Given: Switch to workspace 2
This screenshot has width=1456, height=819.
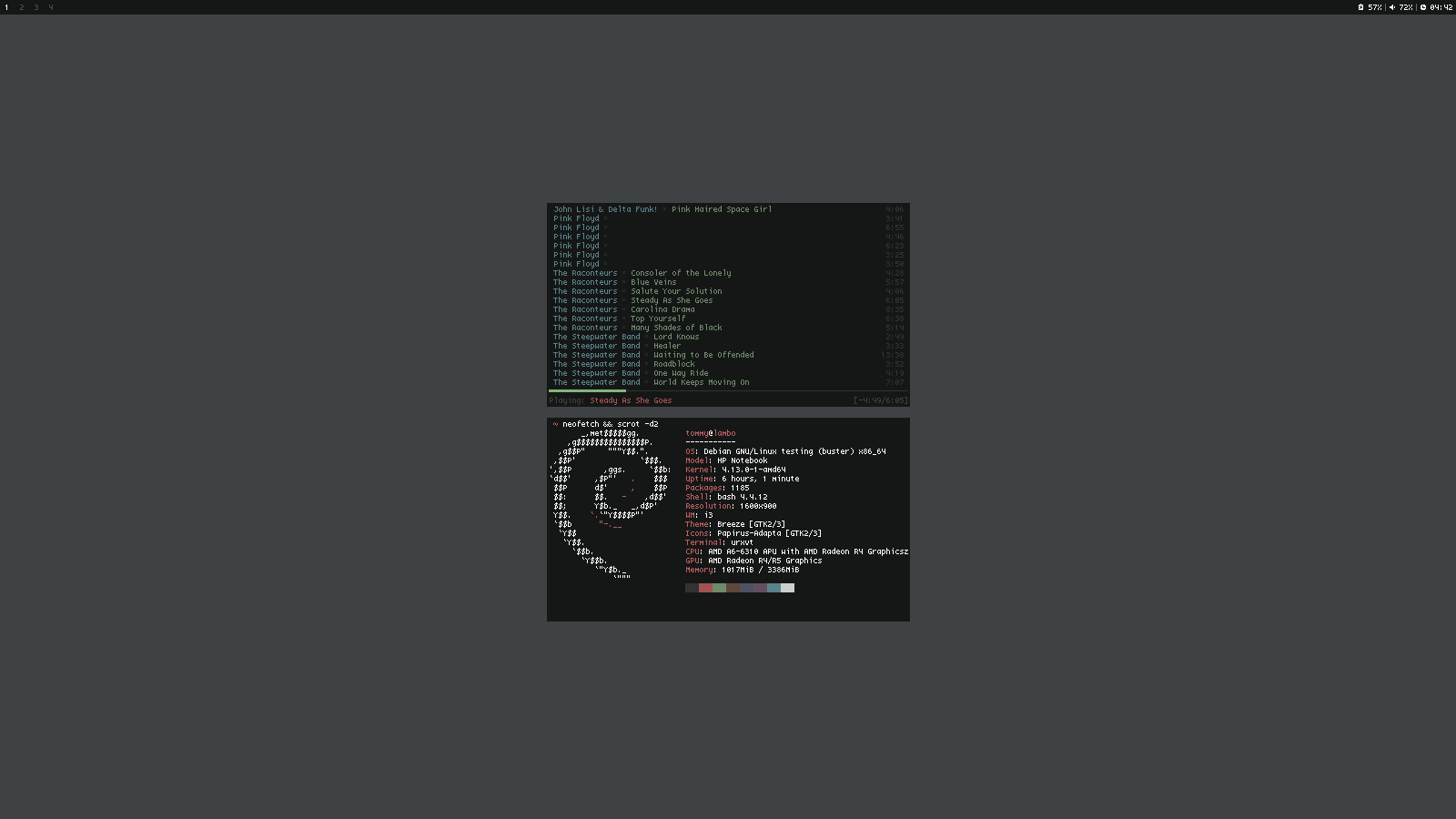Looking at the screenshot, I should 22,7.
